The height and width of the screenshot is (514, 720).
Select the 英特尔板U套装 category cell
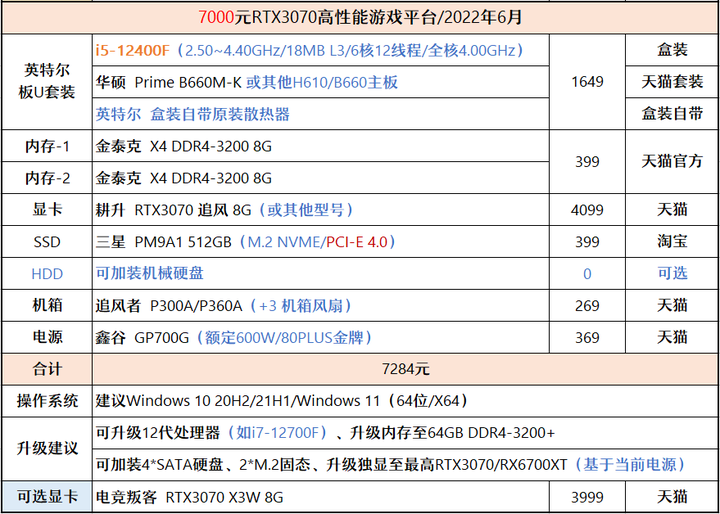coord(47,82)
